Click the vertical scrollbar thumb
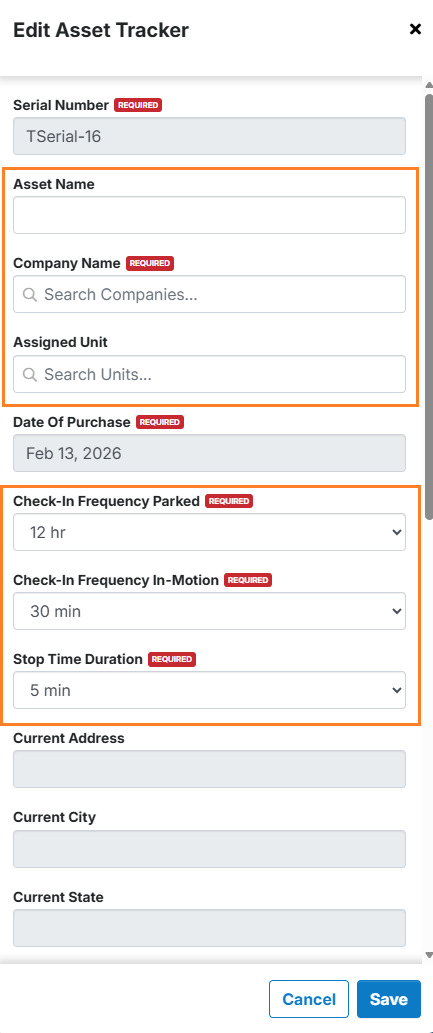 [428, 306]
